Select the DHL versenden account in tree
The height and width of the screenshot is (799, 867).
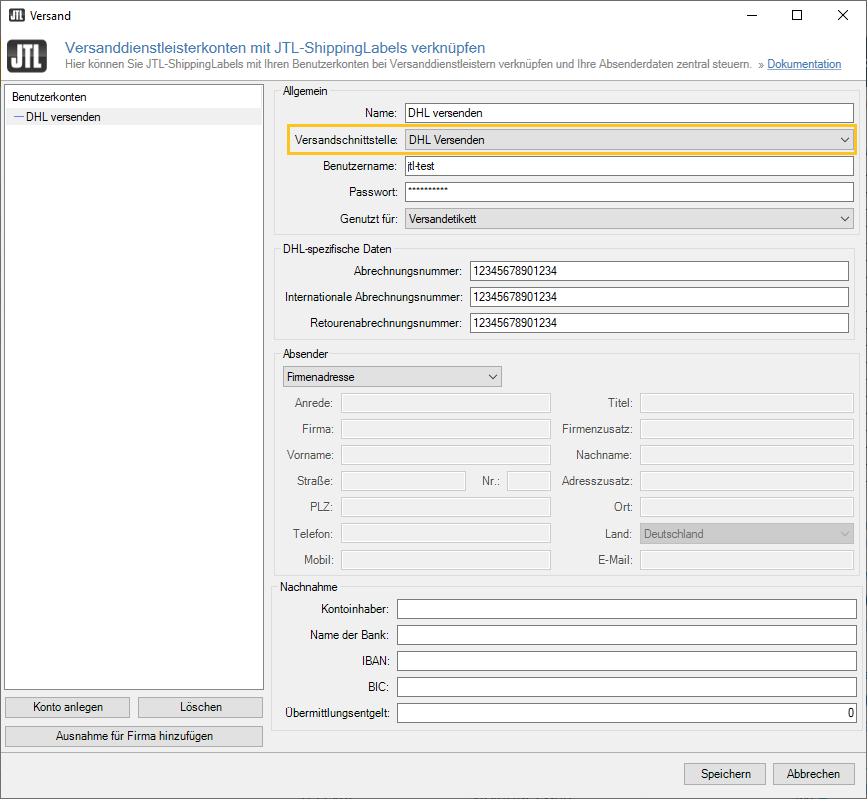(x=63, y=117)
